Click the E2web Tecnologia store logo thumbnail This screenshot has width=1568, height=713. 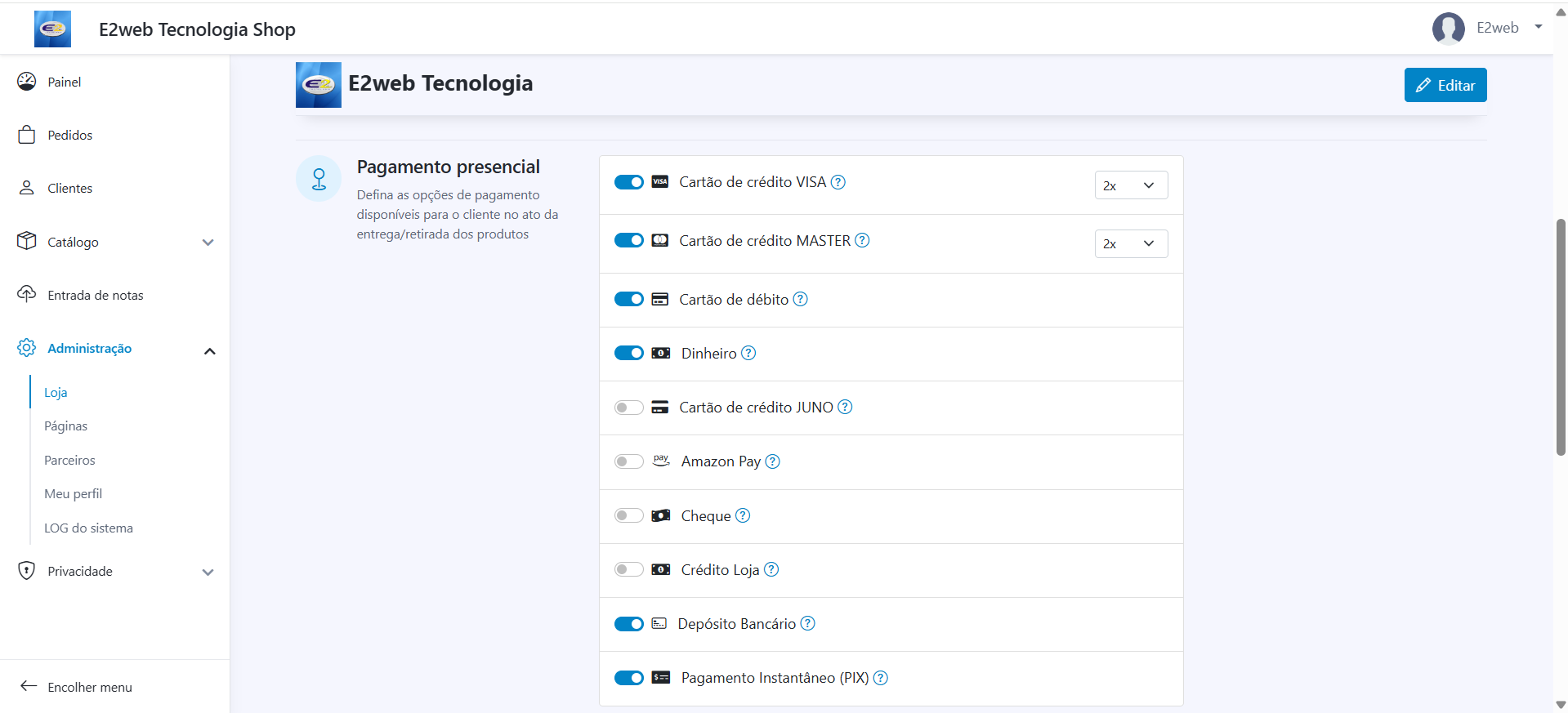pyautogui.click(x=319, y=85)
